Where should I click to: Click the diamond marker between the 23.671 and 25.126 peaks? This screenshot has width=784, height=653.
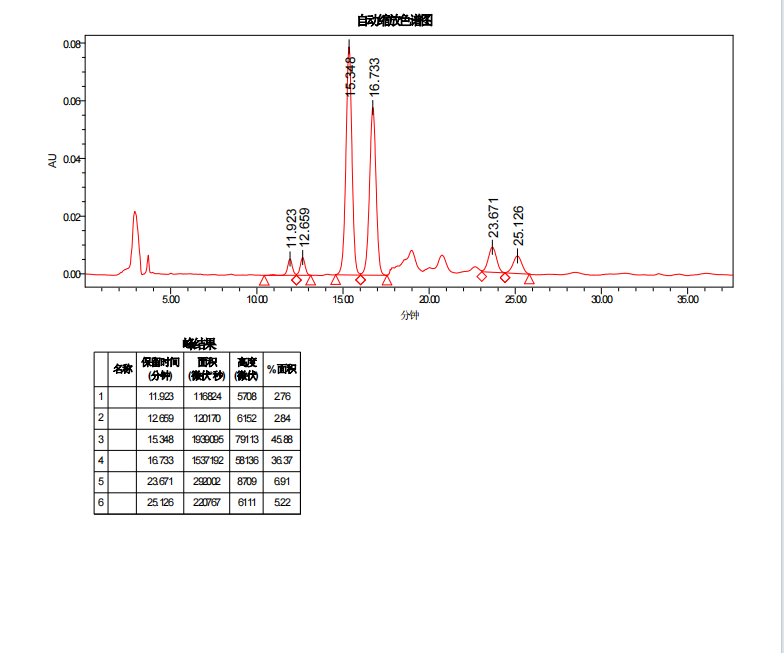click(505, 277)
